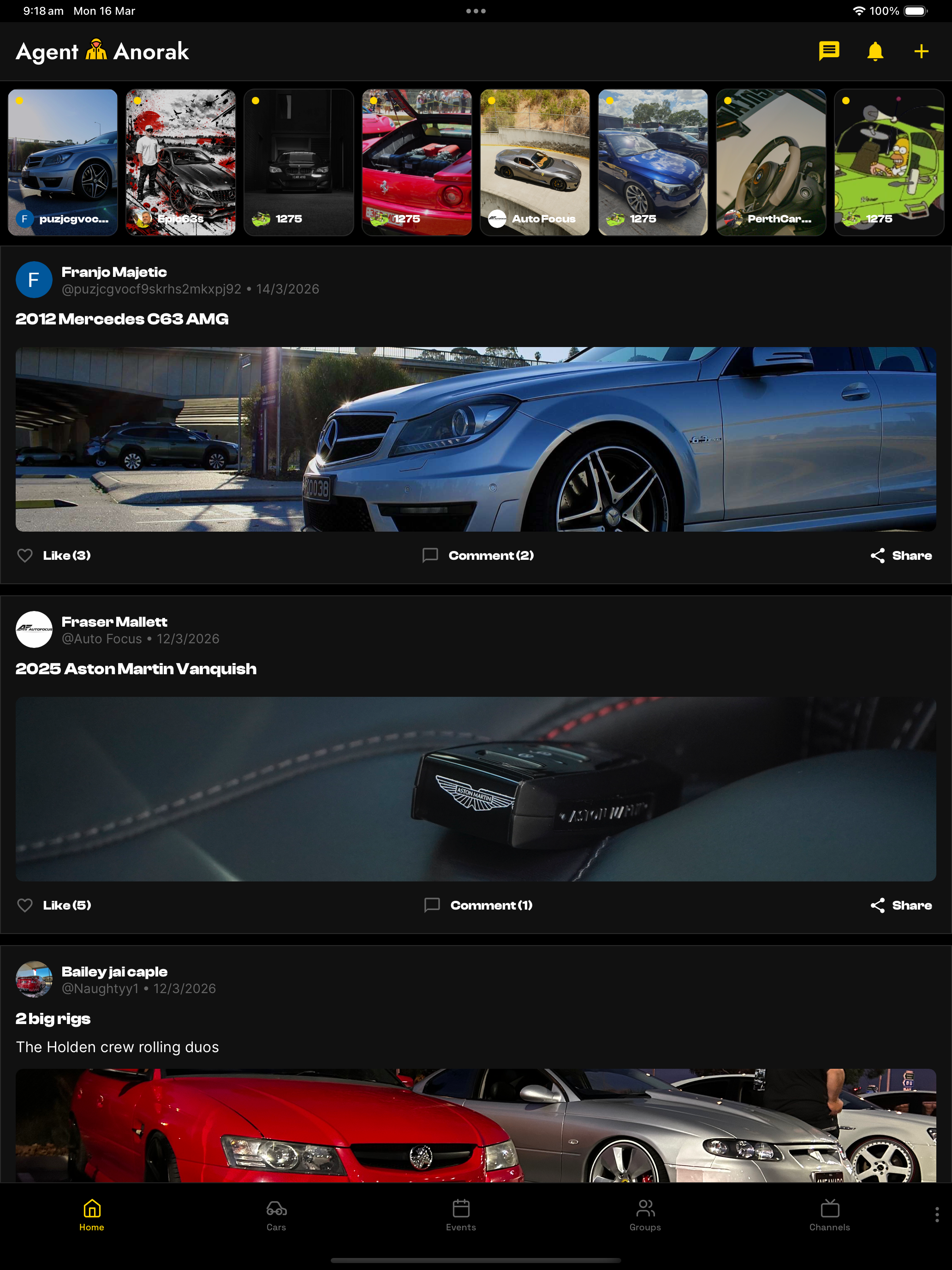Share the 2025 Aston Martin Vanquish post
The image size is (952, 1270).
pos(901,905)
